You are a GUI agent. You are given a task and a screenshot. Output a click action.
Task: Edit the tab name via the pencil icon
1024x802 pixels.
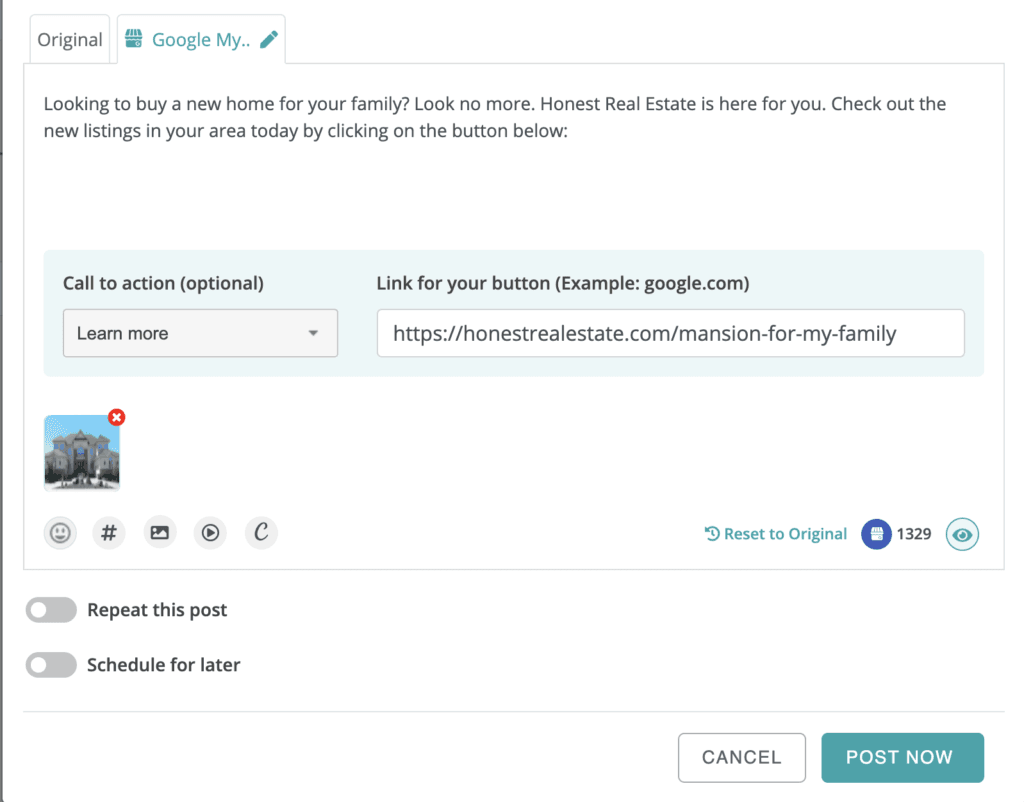pyautogui.click(x=268, y=38)
